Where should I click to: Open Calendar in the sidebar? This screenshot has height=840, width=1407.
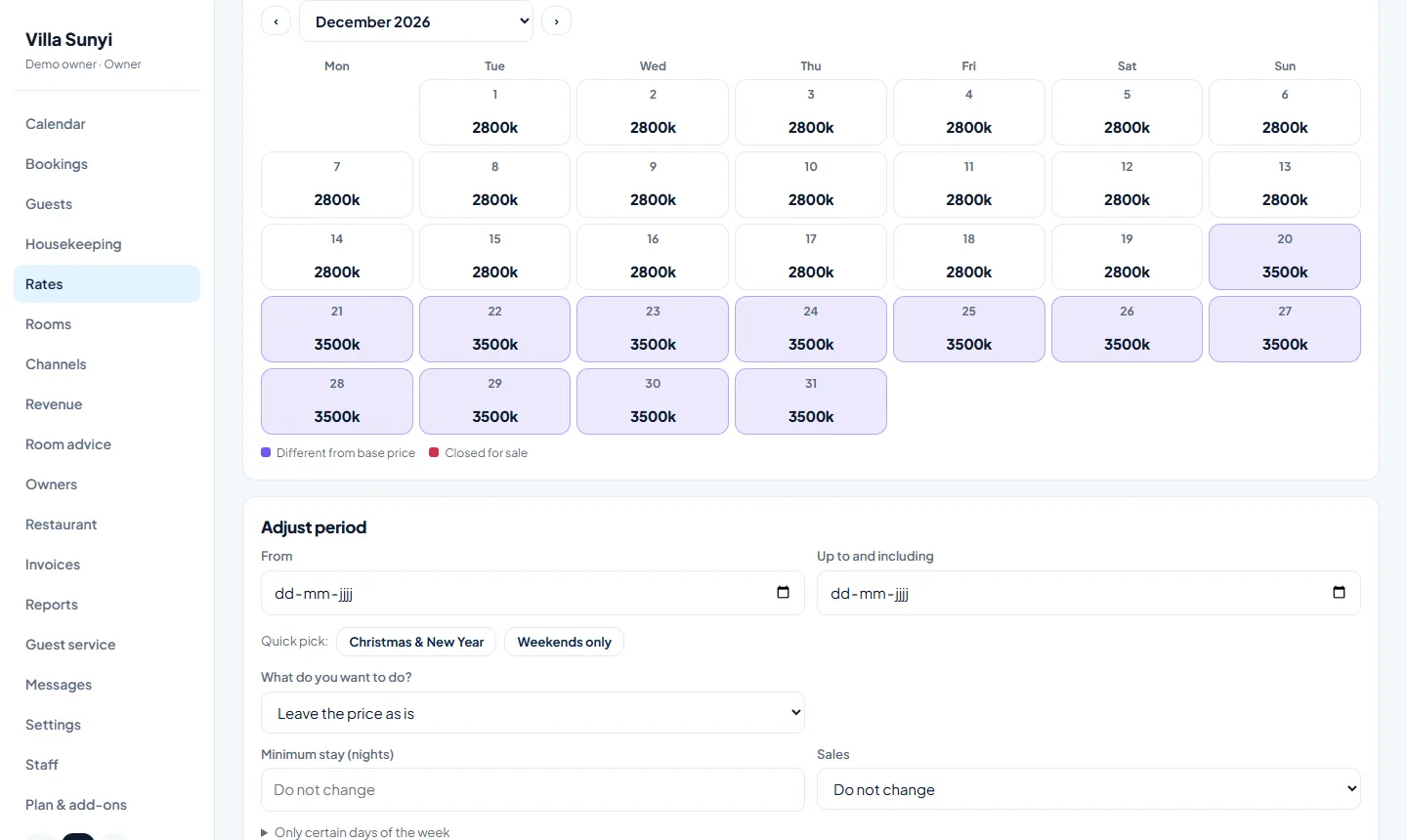pyautogui.click(x=107, y=124)
